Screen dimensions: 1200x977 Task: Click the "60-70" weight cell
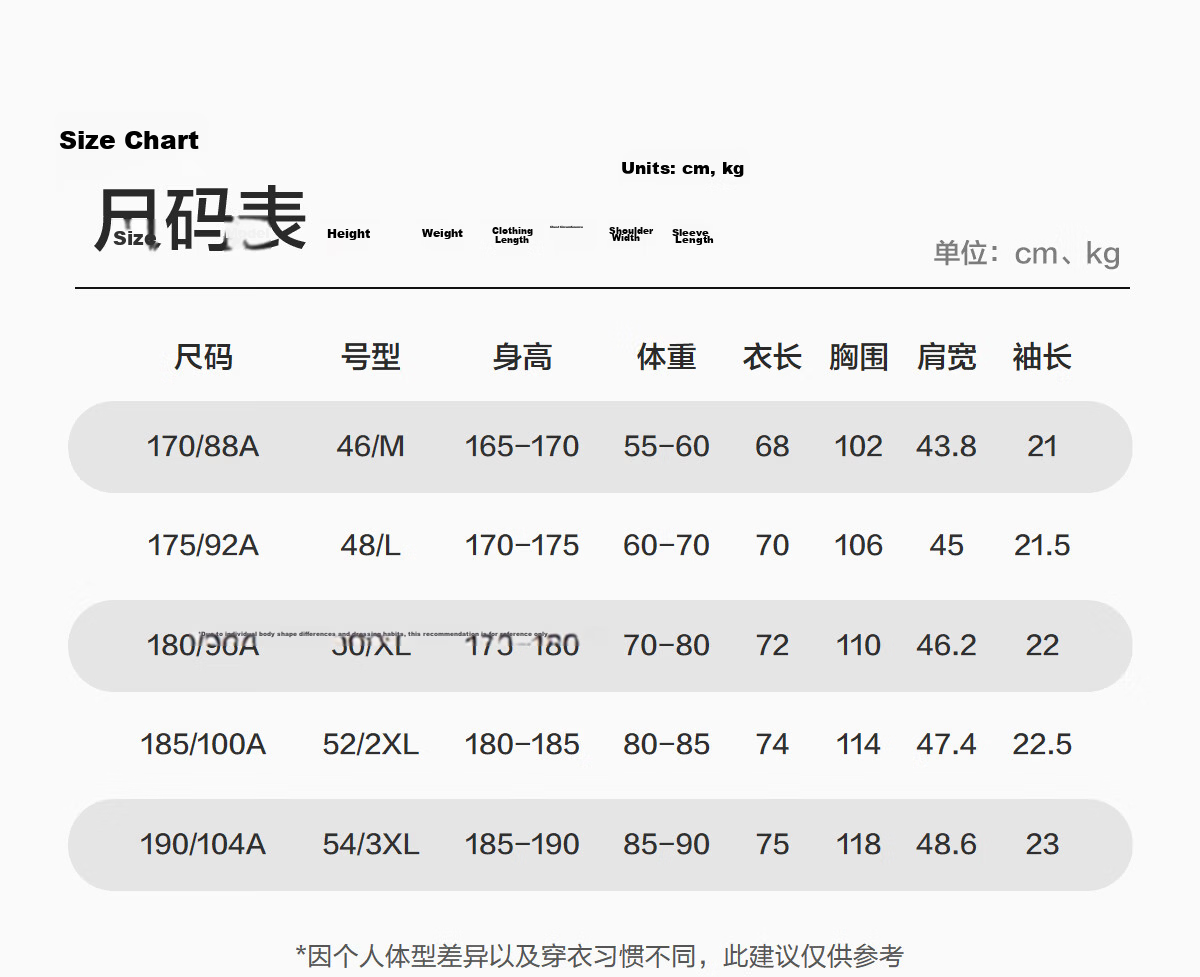click(x=666, y=545)
